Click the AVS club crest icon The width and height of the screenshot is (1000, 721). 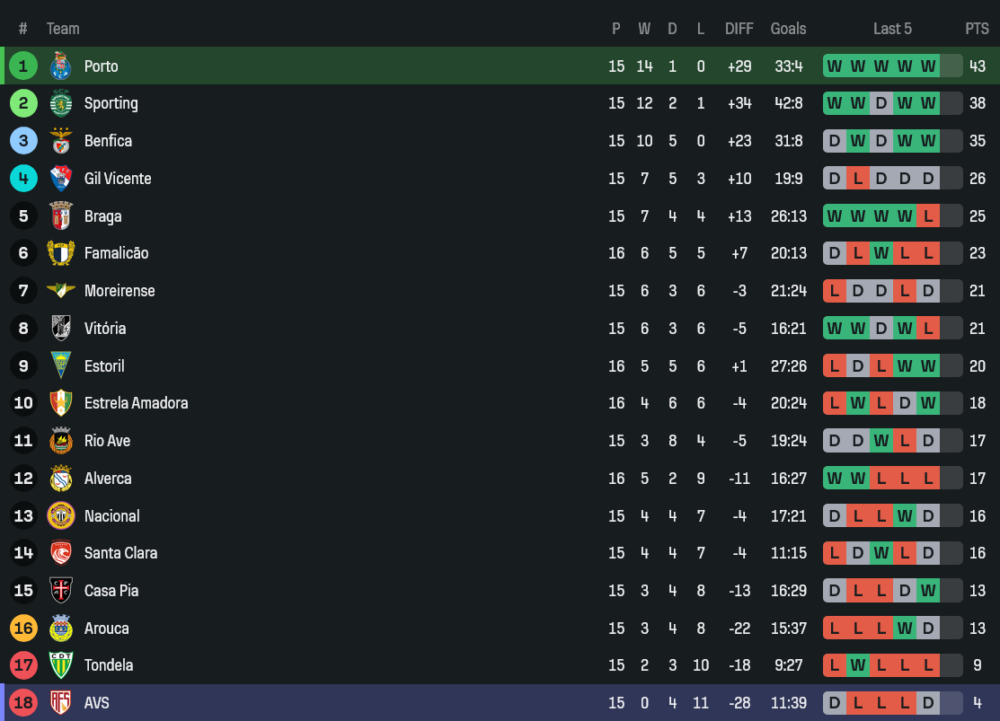pos(61,703)
